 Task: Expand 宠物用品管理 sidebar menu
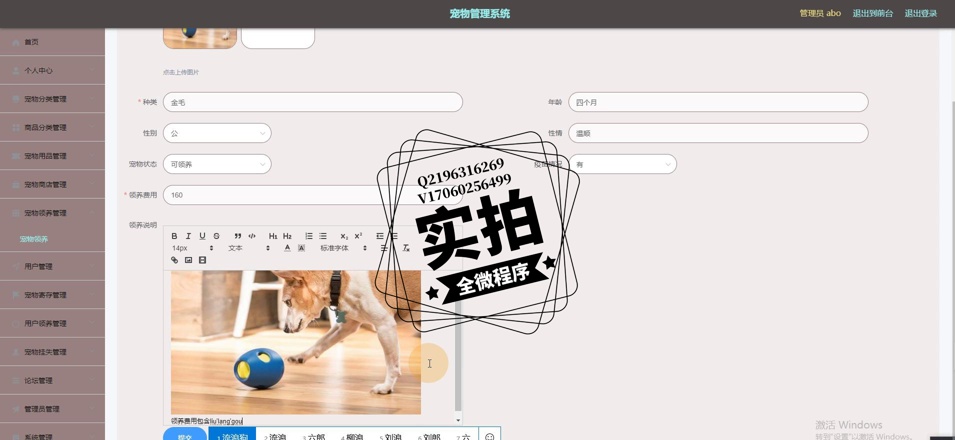point(52,156)
